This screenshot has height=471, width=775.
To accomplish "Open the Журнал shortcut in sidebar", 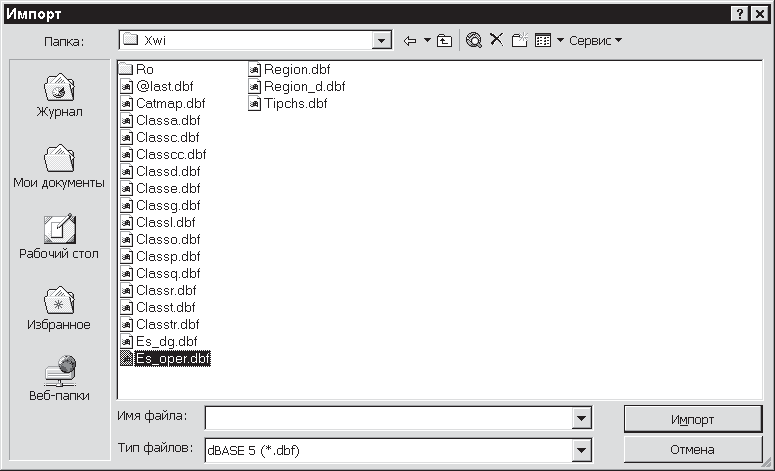I will 58,96.
